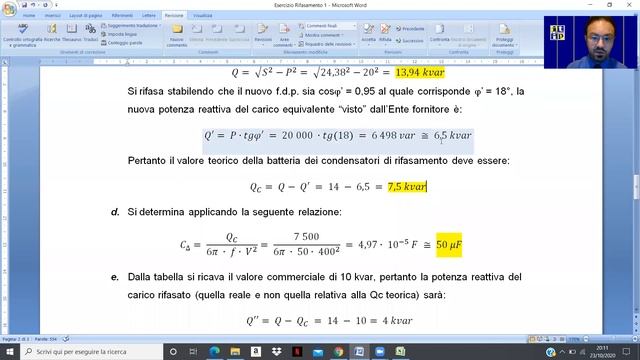Open Google Chrome from taskbar
Screen dimensions: 640x360
point(338,351)
